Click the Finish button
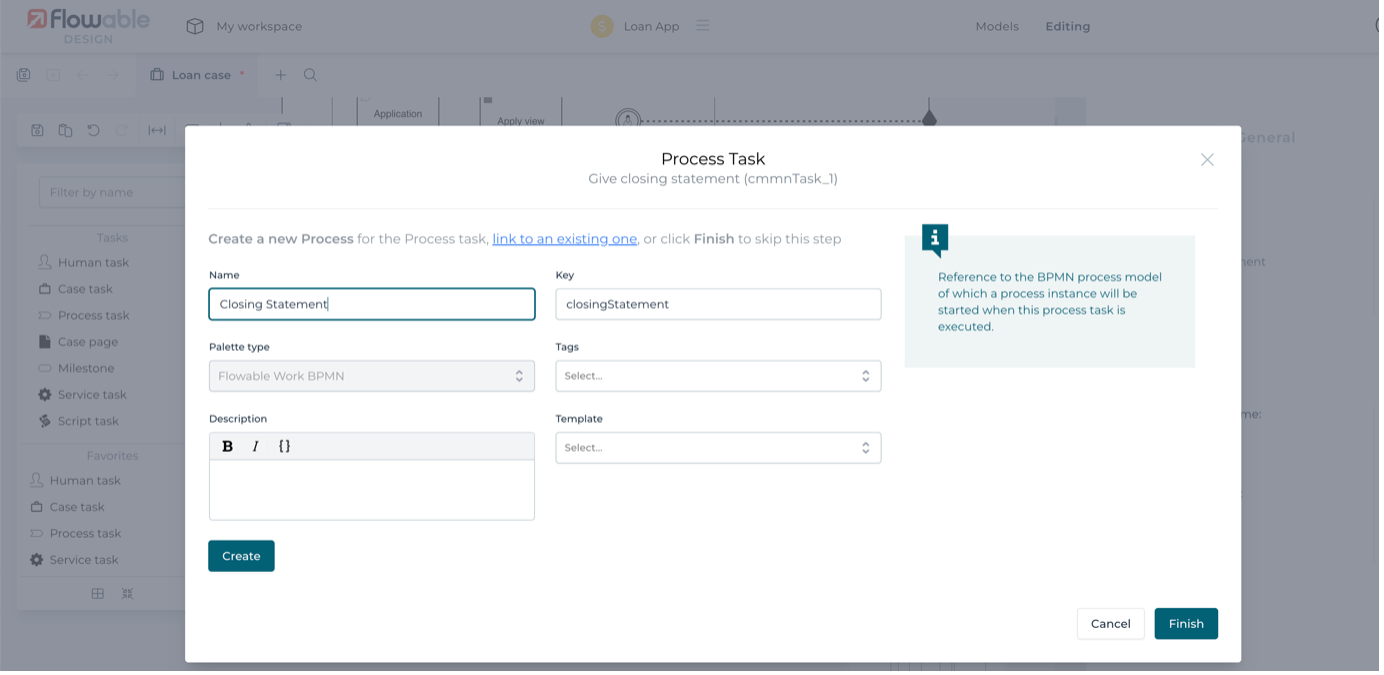This screenshot has width=1384, height=675. [x=1185, y=624]
